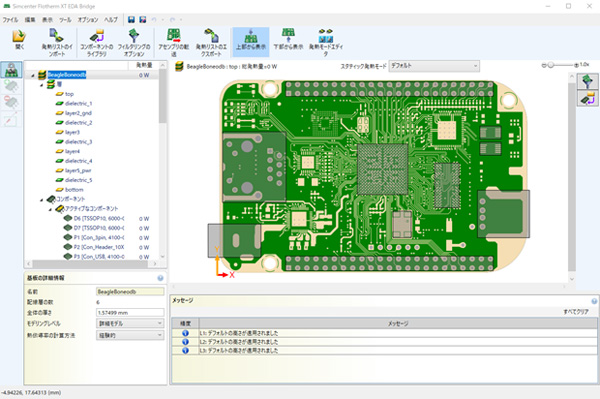
Task: Click the filter funnel icon right of canvas
Action: 587,81
